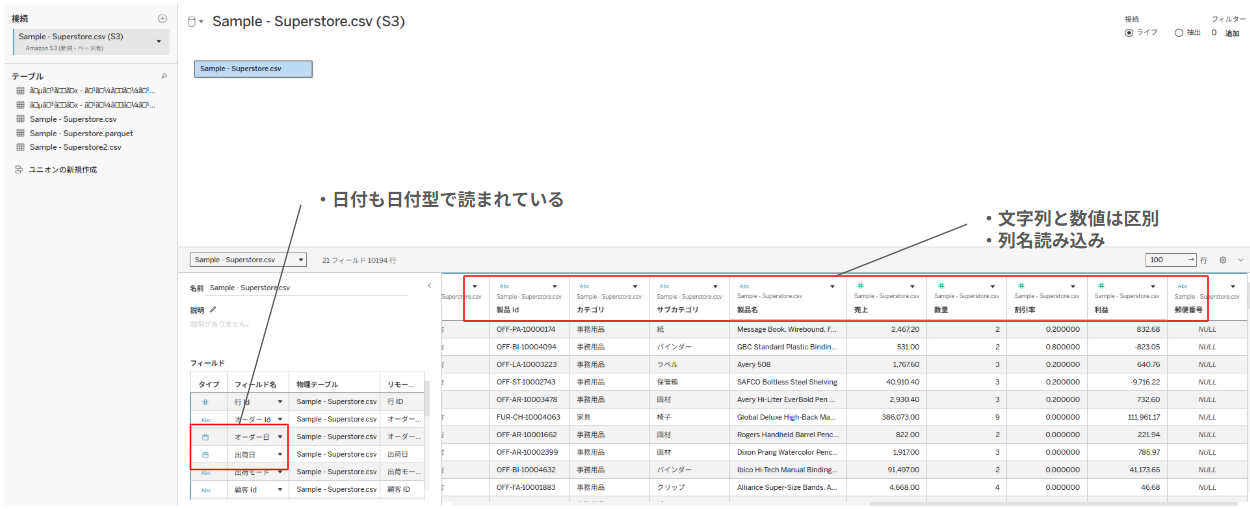Click the 物理テーブル column header
Viewport: 1250px width, 509px height.
click(317, 384)
